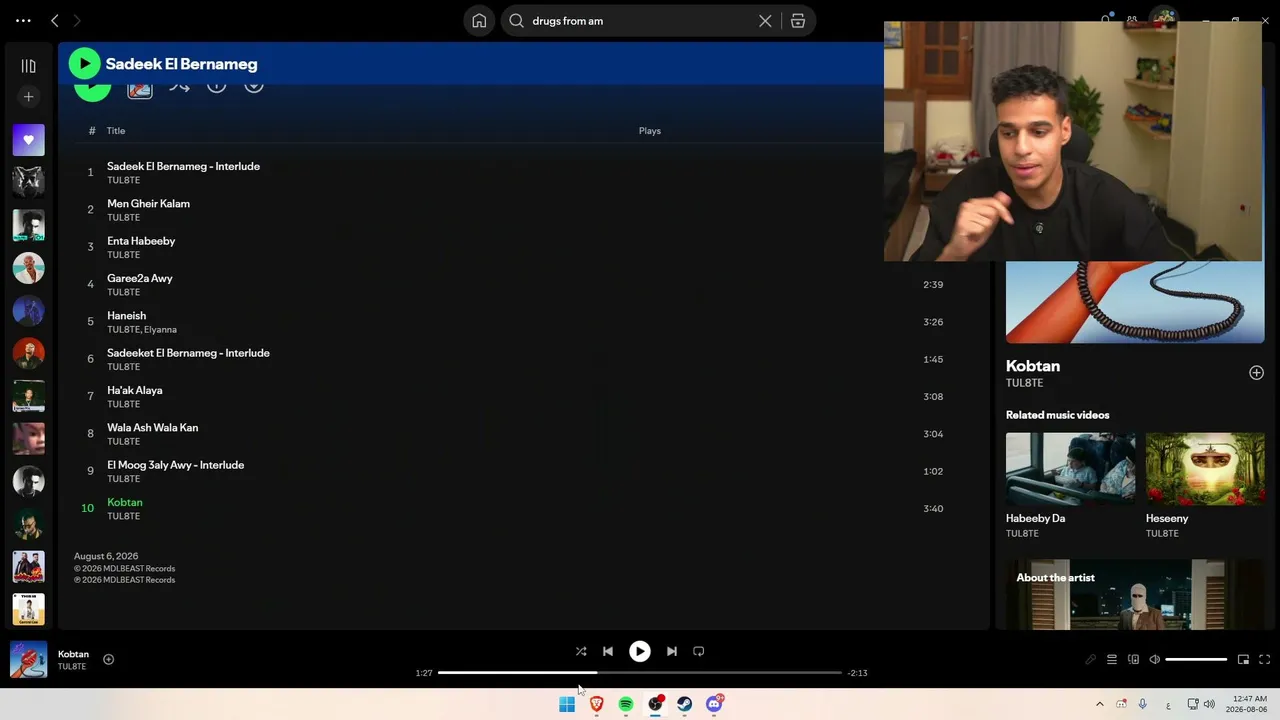Enter full screen from the player bar
The height and width of the screenshot is (720, 1280).
point(1264,660)
